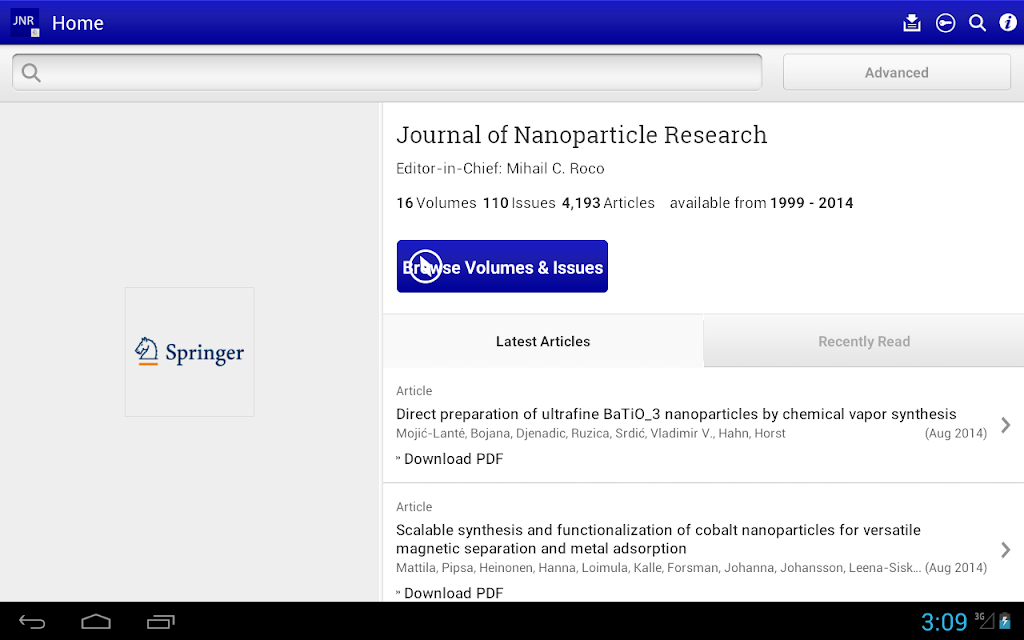The image size is (1024, 640).
Task: Switch to the Recently Read tab
Action: (863, 342)
